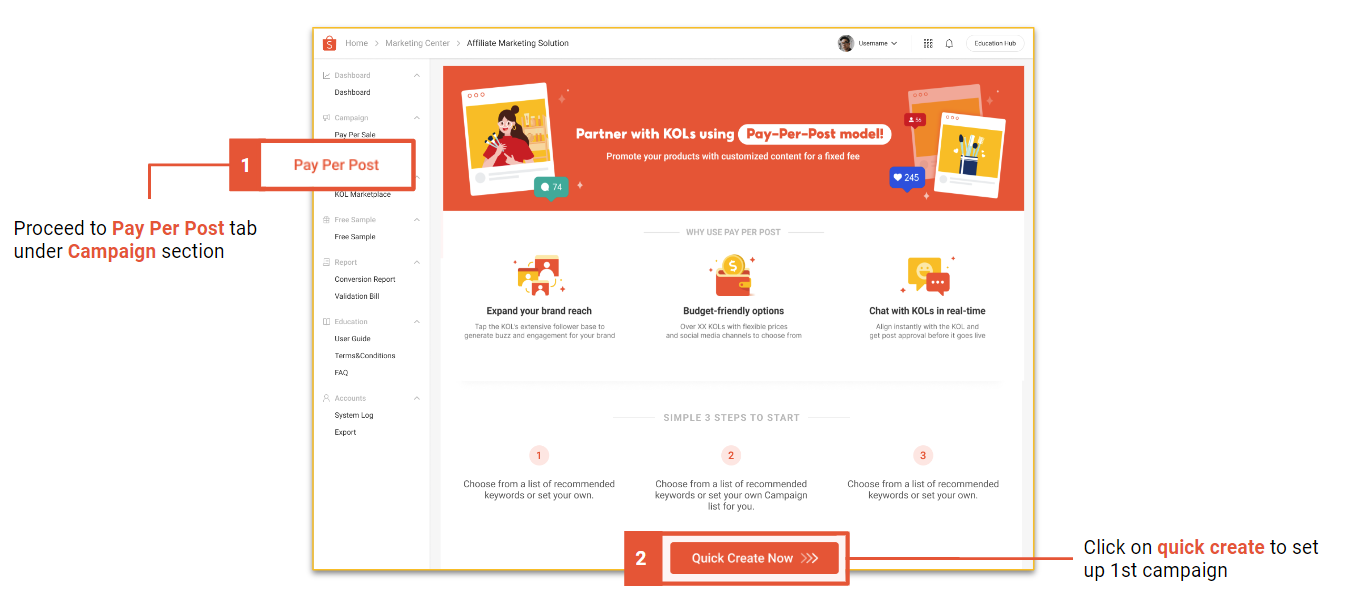Click the user profile avatar
1357x613 pixels.
point(846,43)
